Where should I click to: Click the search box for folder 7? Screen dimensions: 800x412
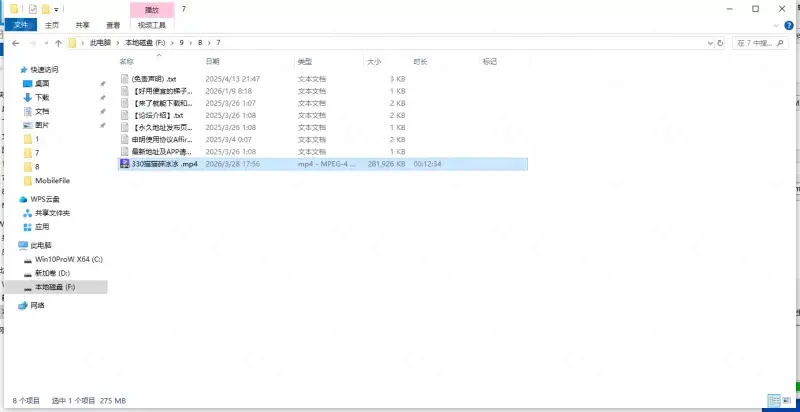[762, 43]
